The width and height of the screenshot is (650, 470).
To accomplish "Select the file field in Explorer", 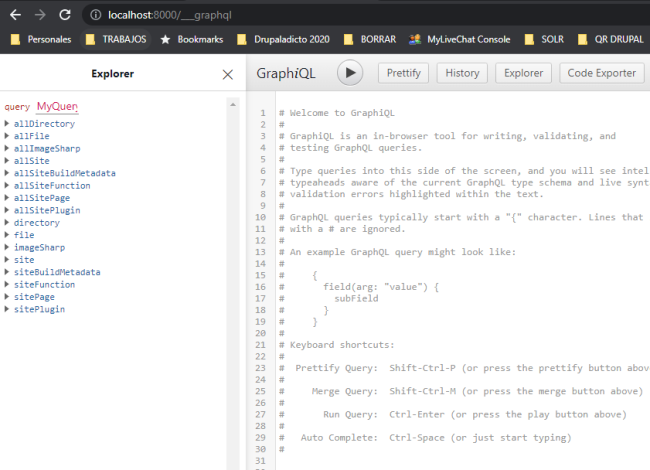I will click(24, 235).
